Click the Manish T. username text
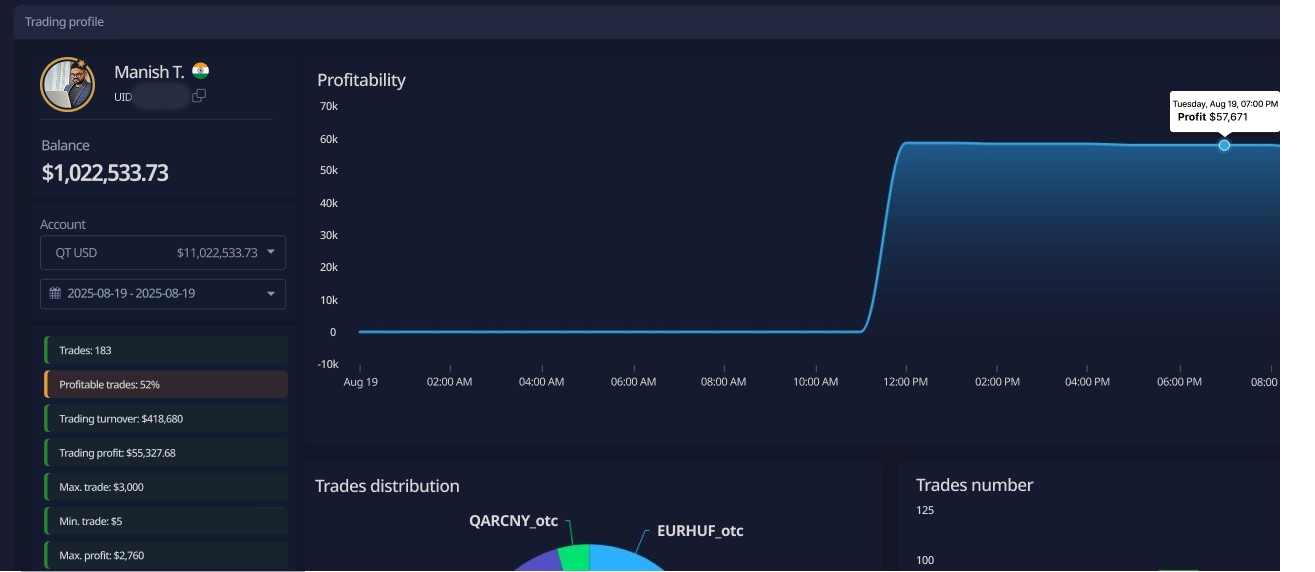The height and width of the screenshot is (572, 1315). 149,72
